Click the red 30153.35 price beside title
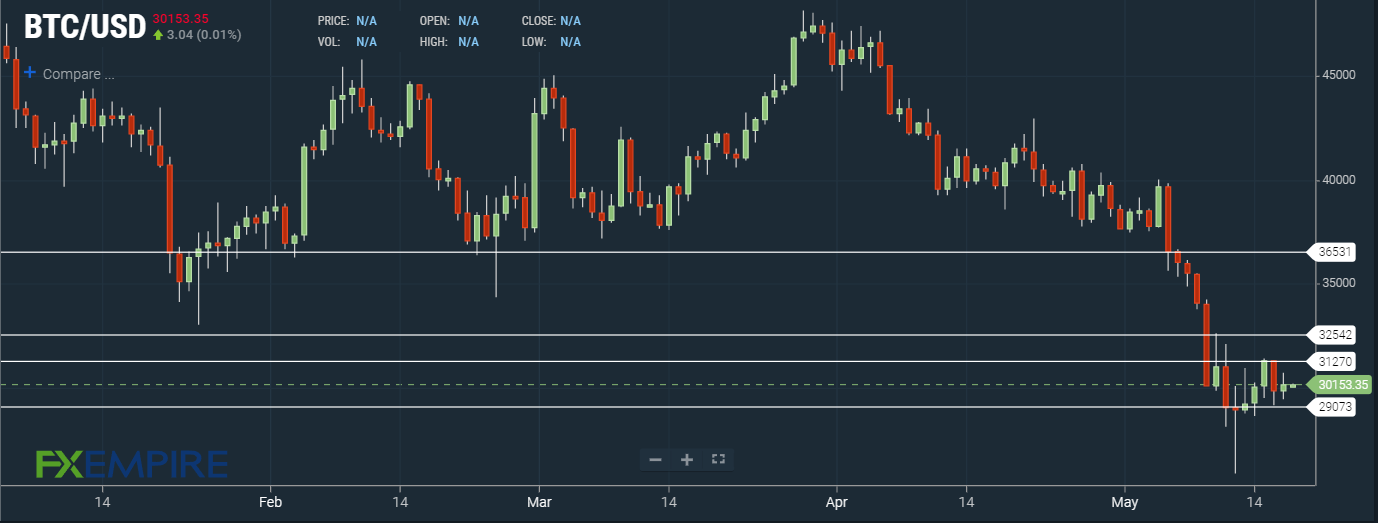 tap(180, 18)
